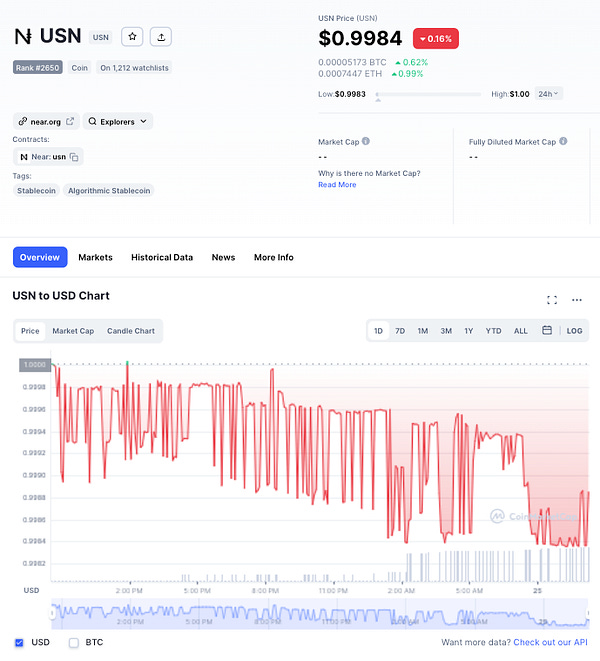Click the 2:00 PM axis label
This screenshot has width=600, height=661.
coord(129,591)
